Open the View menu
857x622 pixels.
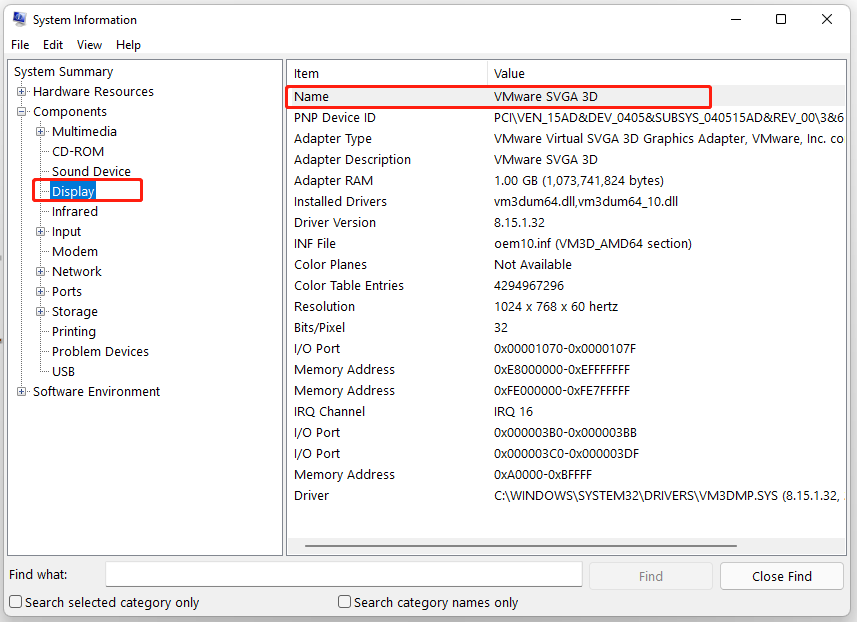89,44
